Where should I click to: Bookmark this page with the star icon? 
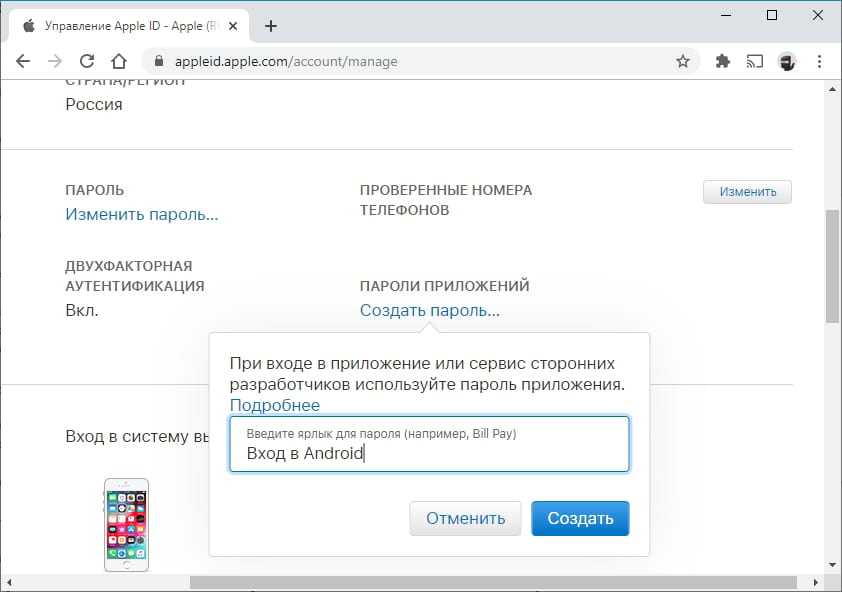[x=683, y=61]
